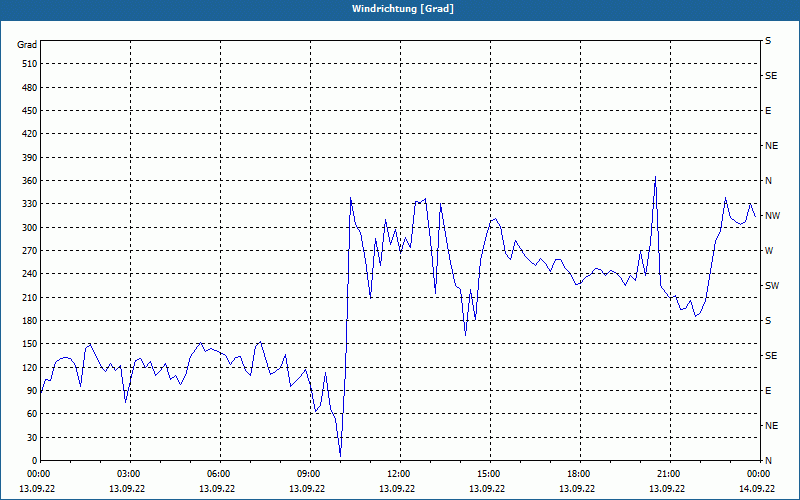The image size is (800, 500).
Task: Click the 270 tick label
Action: [x=30, y=251]
